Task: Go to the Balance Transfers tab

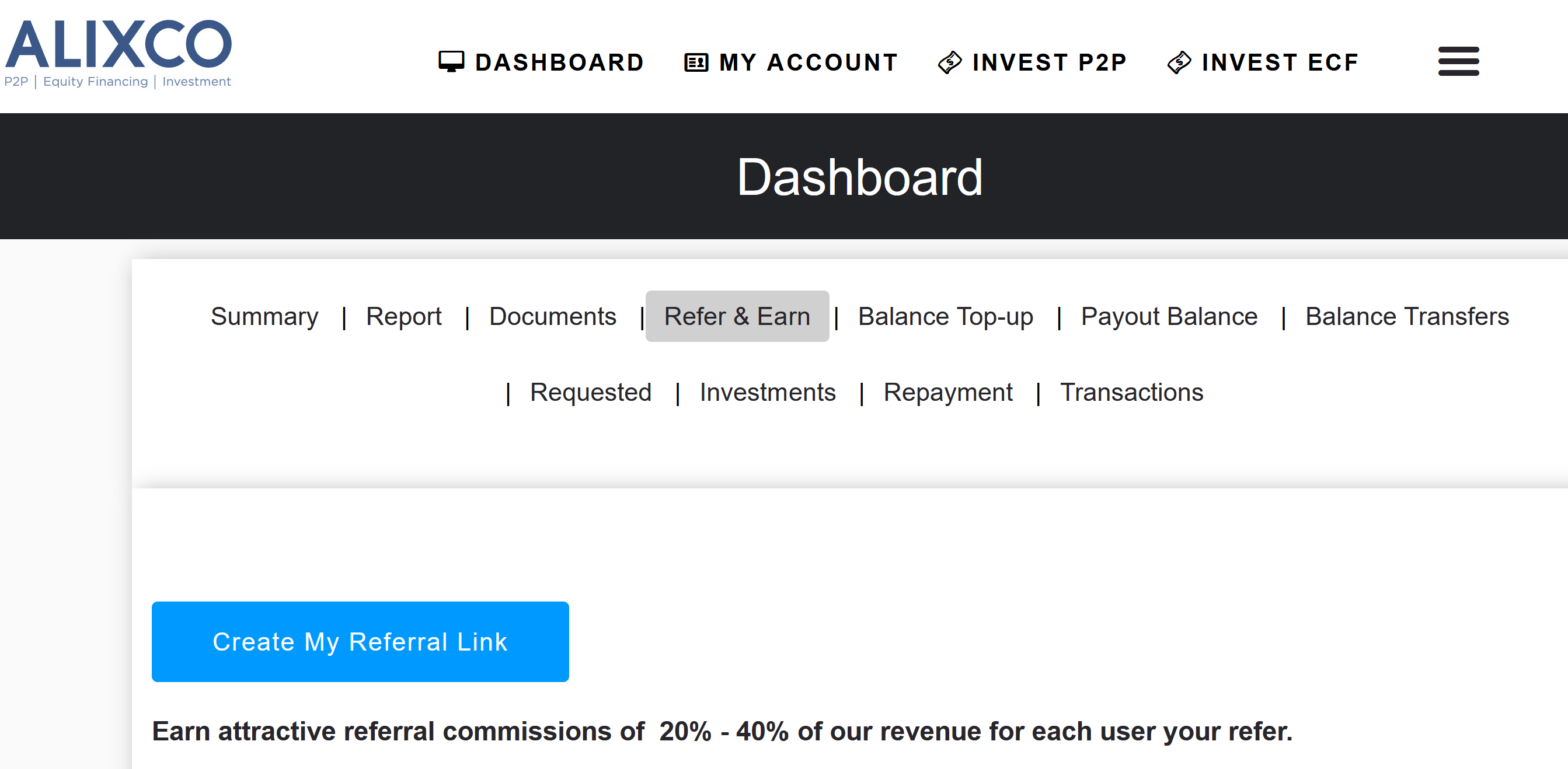Action: (1407, 316)
